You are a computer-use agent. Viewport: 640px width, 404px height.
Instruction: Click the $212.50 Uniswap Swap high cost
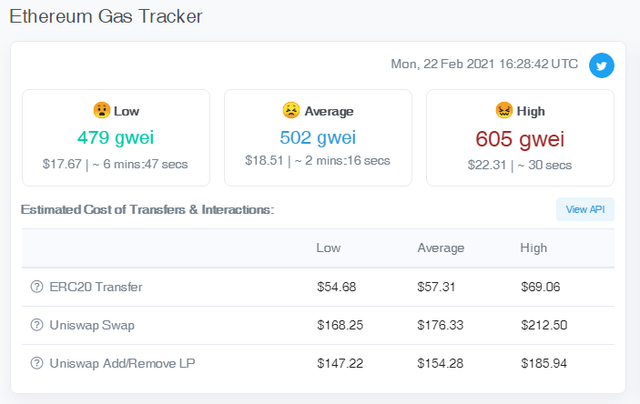pos(544,325)
